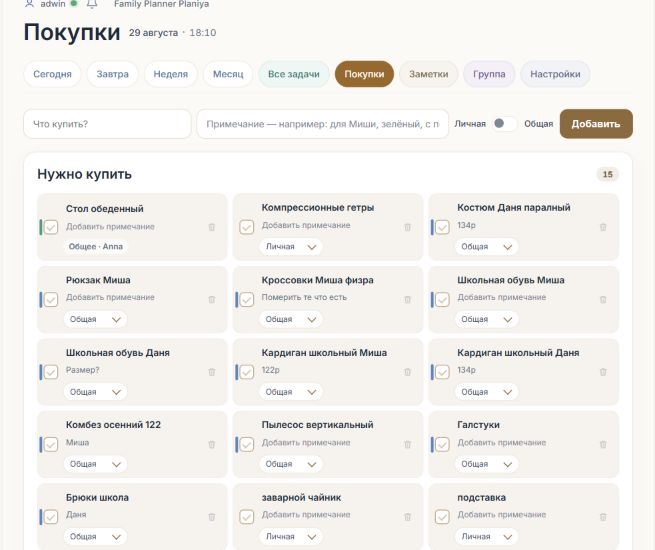Edit the note 'Померить те что есть'
The height and width of the screenshot is (550, 655).
point(304,297)
